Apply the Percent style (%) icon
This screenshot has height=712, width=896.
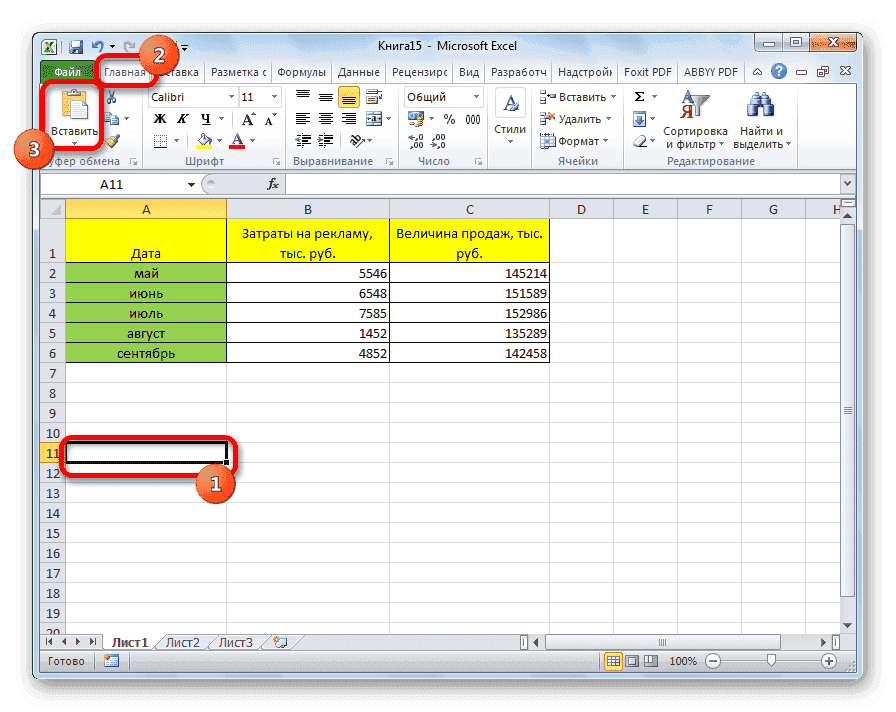(450, 118)
